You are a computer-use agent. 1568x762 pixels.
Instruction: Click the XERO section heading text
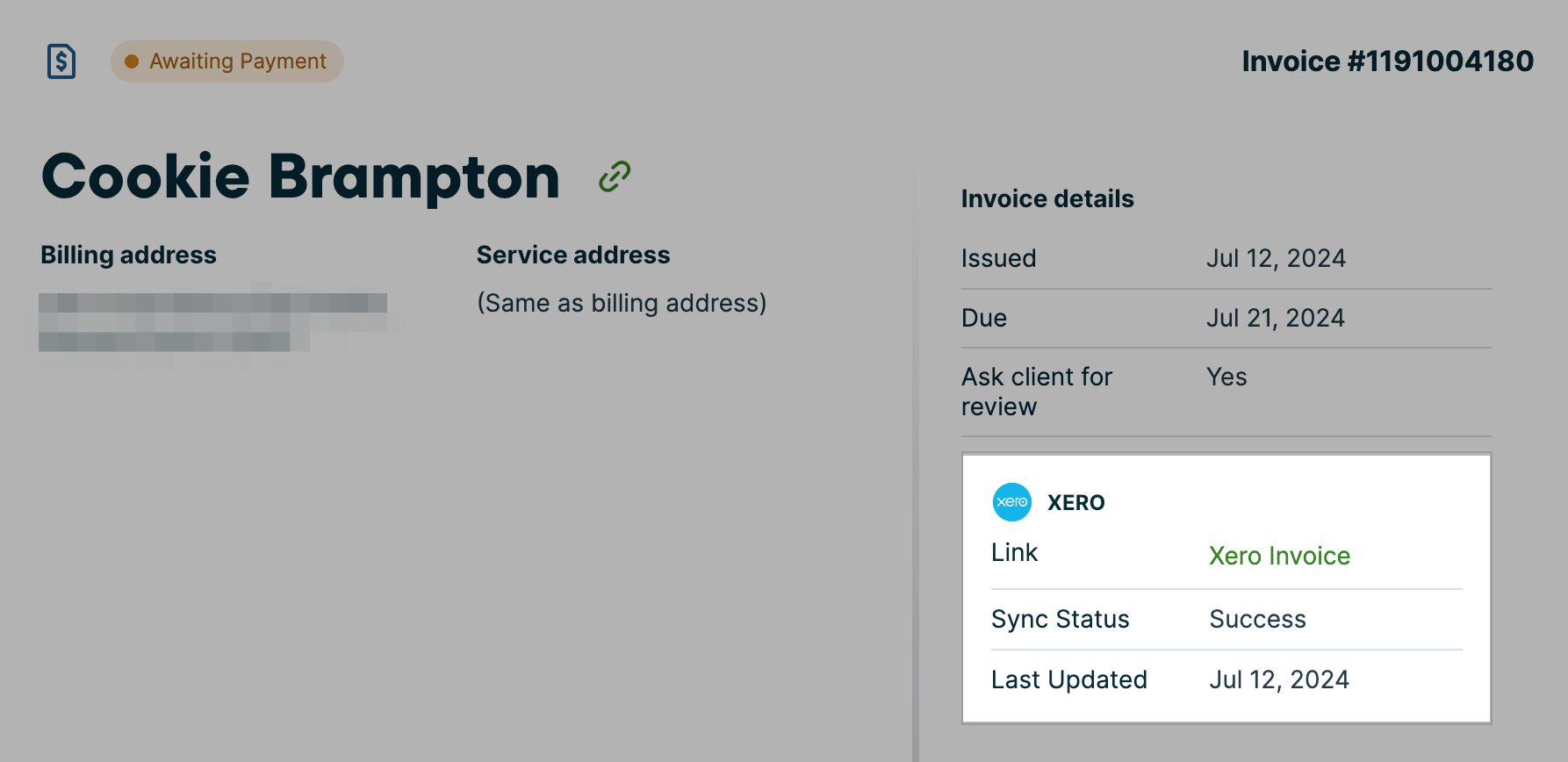click(x=1075, y=503)
